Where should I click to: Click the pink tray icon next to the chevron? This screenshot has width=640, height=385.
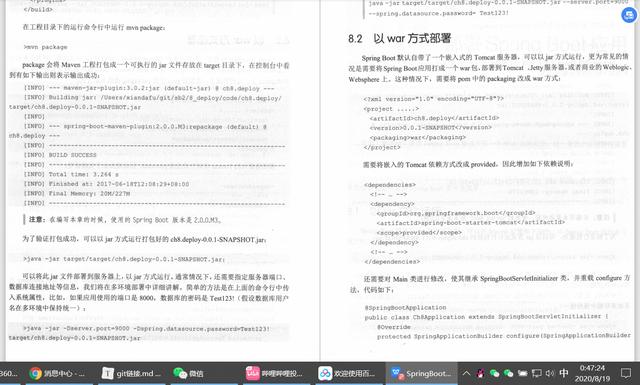click(480, 373)
